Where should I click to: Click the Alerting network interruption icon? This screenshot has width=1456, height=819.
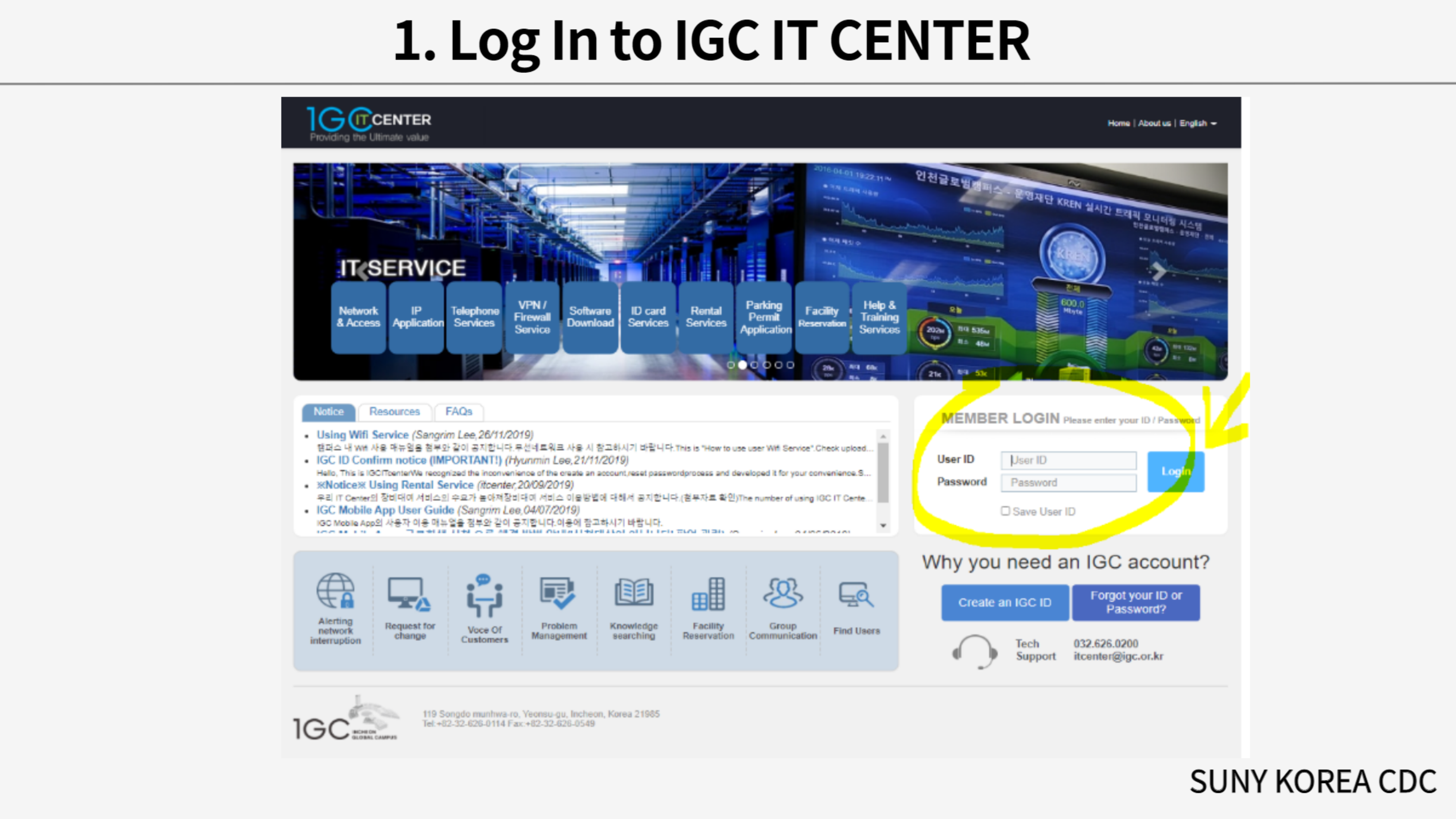pos(335,590)
